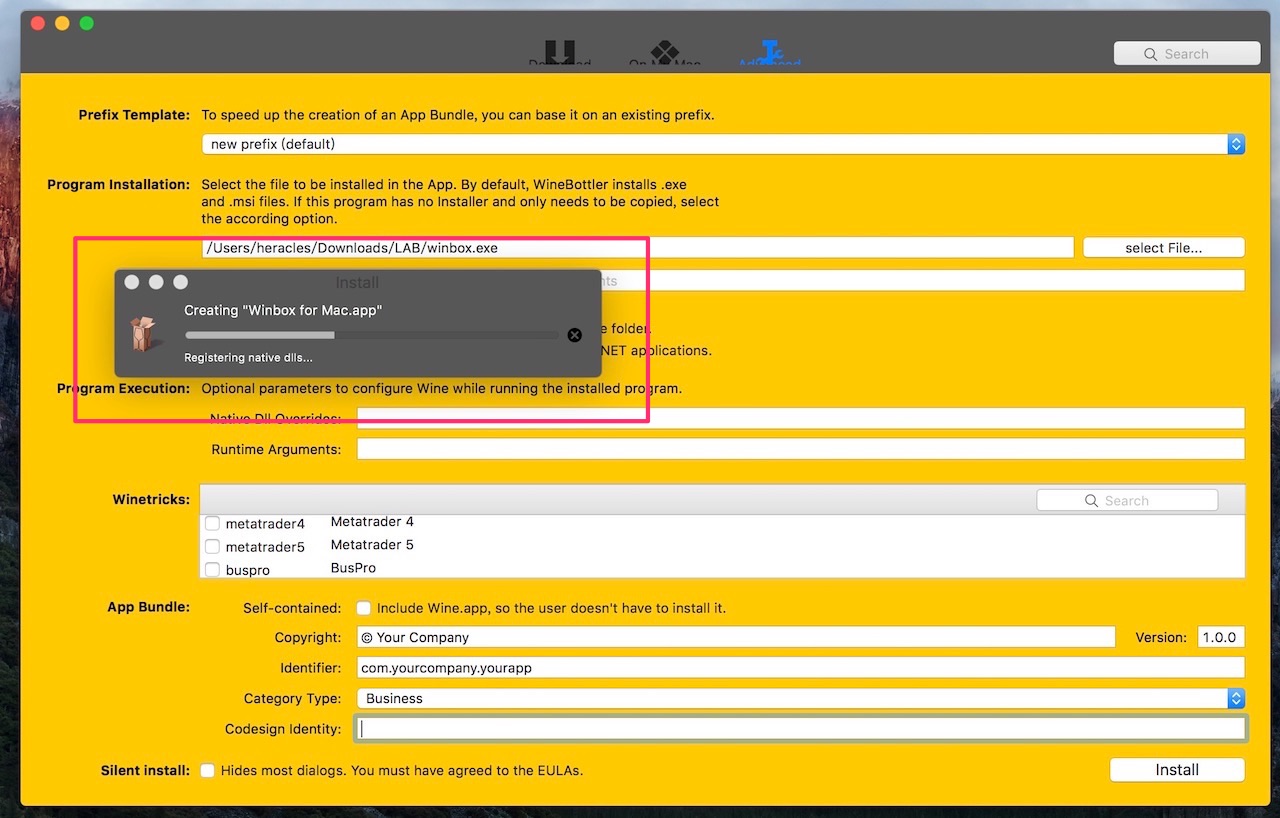Click the toolbar Search field
The image size is (1280, 818).
[1187, 54]
